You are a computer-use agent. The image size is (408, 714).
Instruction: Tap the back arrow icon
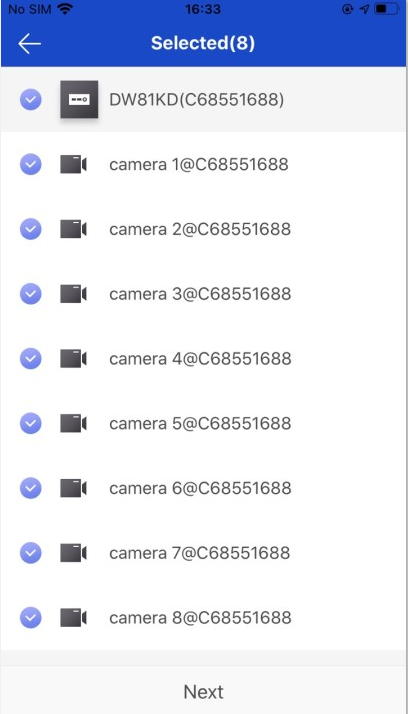[30, 44]
